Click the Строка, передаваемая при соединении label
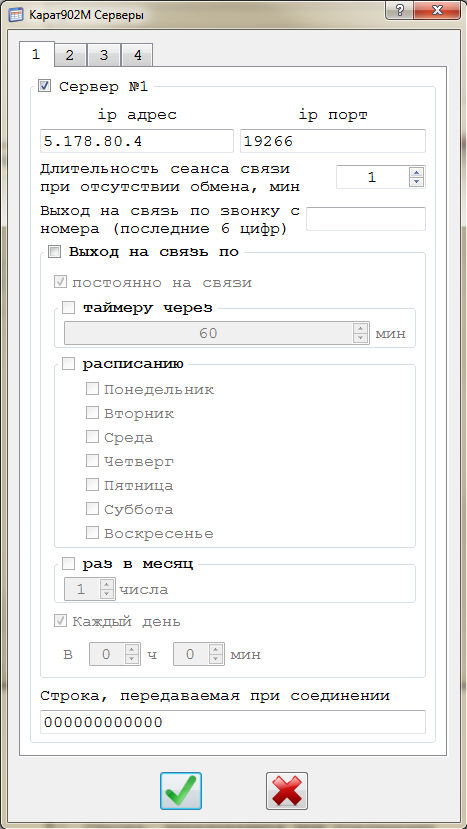 click(215, 696)
